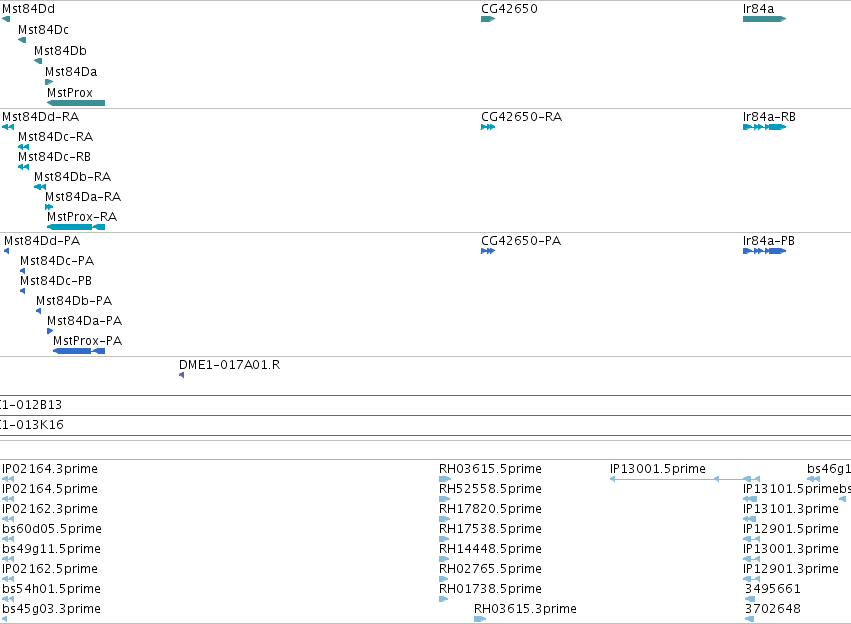Viewport: 851px width, 624px height.
Task: Select the MstProx-PA protein glyph
Action: (x=79, y=351)
